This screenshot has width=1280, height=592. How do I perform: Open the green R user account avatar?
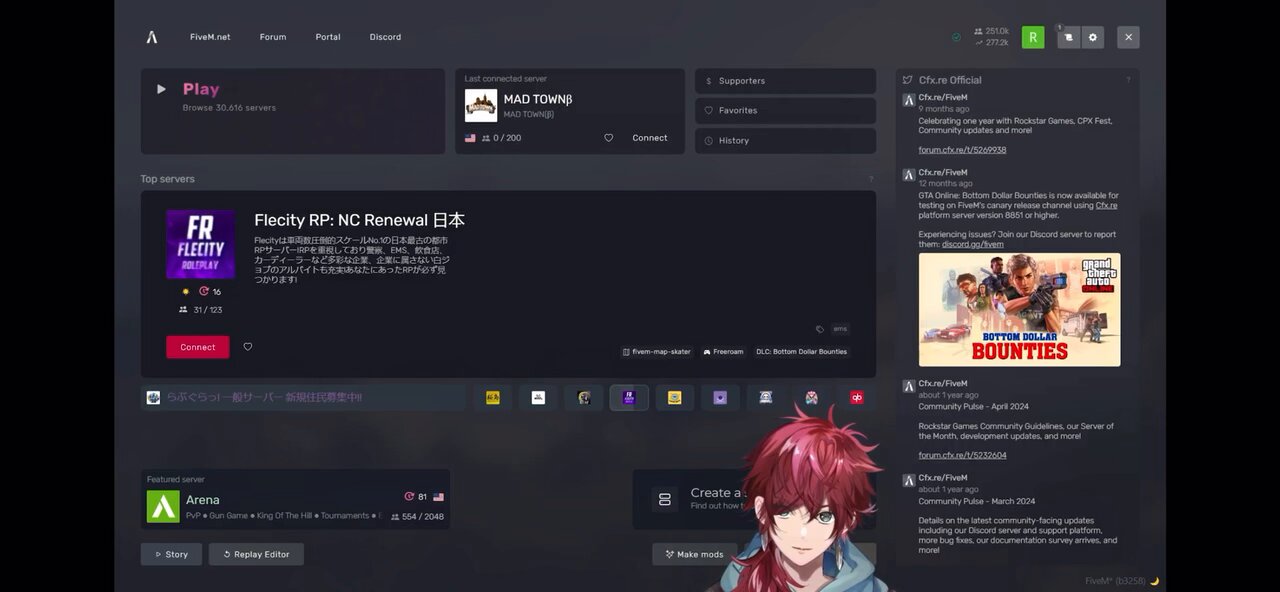(1033, 37)
